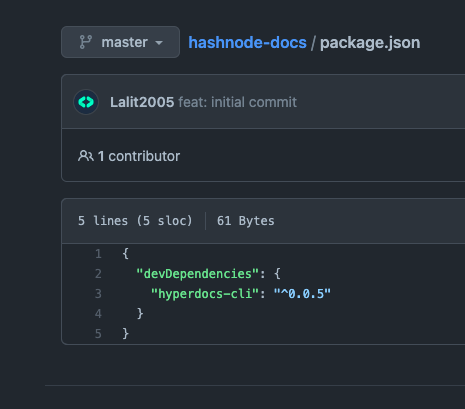Click the contributors people icon
The image size is (465, 409).
[86, 156]
